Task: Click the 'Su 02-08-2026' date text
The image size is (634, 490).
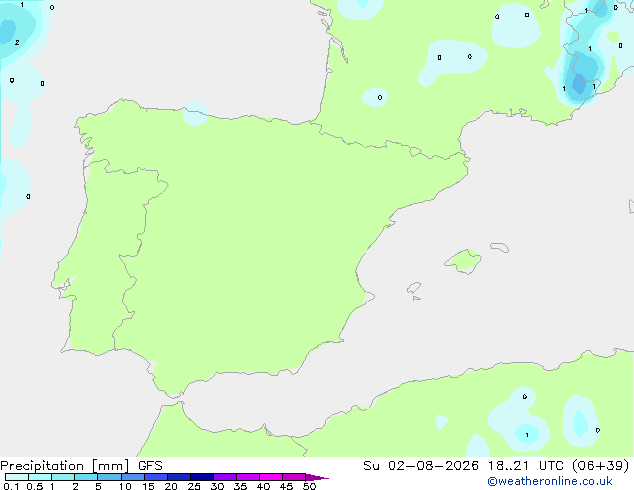Action: 421,466
